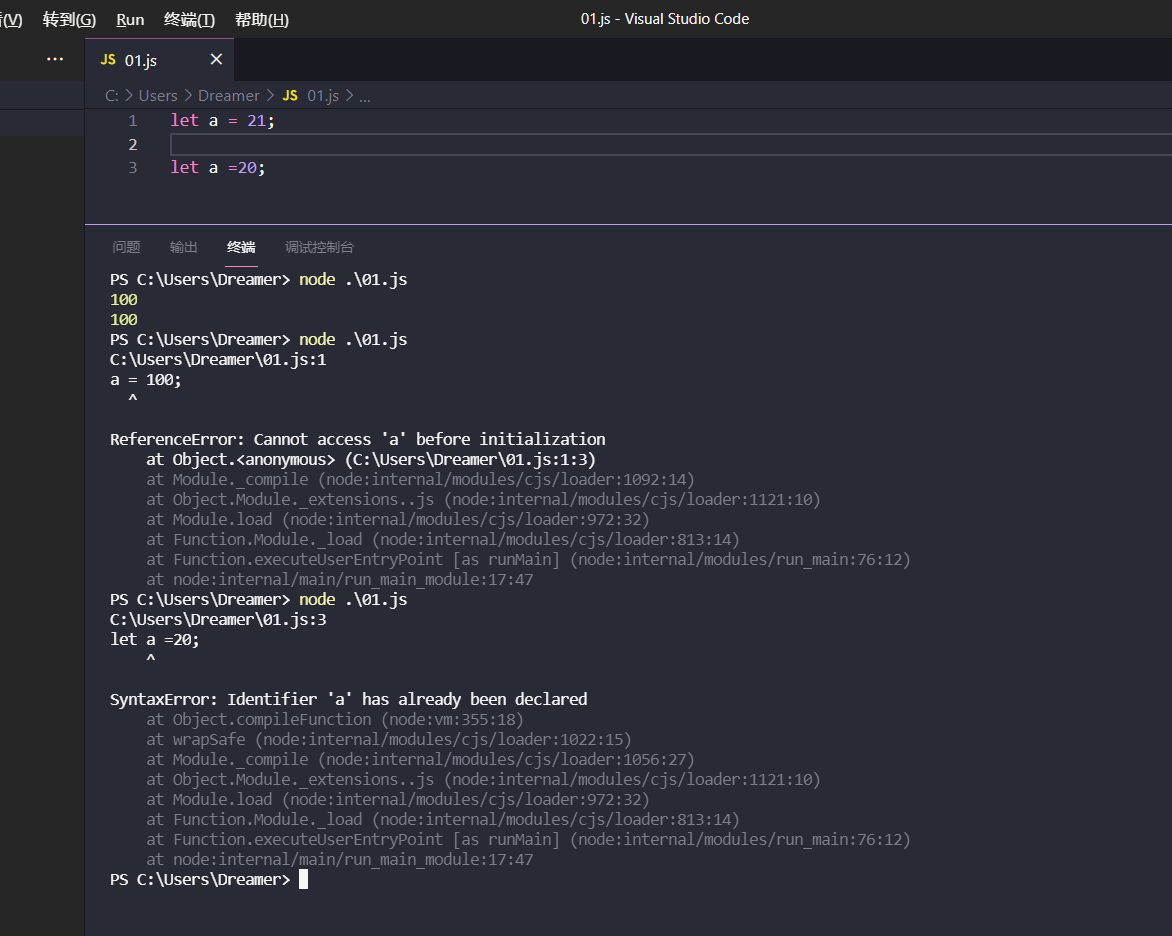Viewport: 1172px width, 936px height.
Task: Switch to the Terminal (终端) panel tab
Action: 241,247
